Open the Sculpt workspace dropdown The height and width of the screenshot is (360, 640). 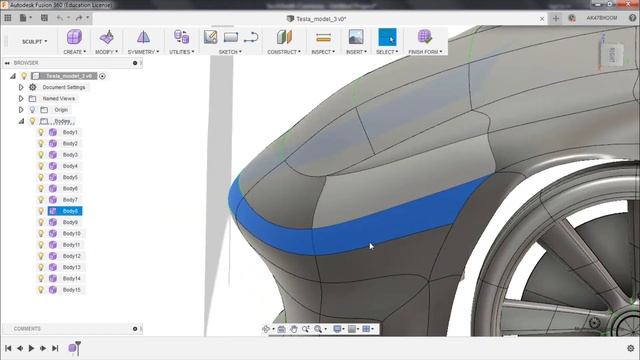[34, 42]
